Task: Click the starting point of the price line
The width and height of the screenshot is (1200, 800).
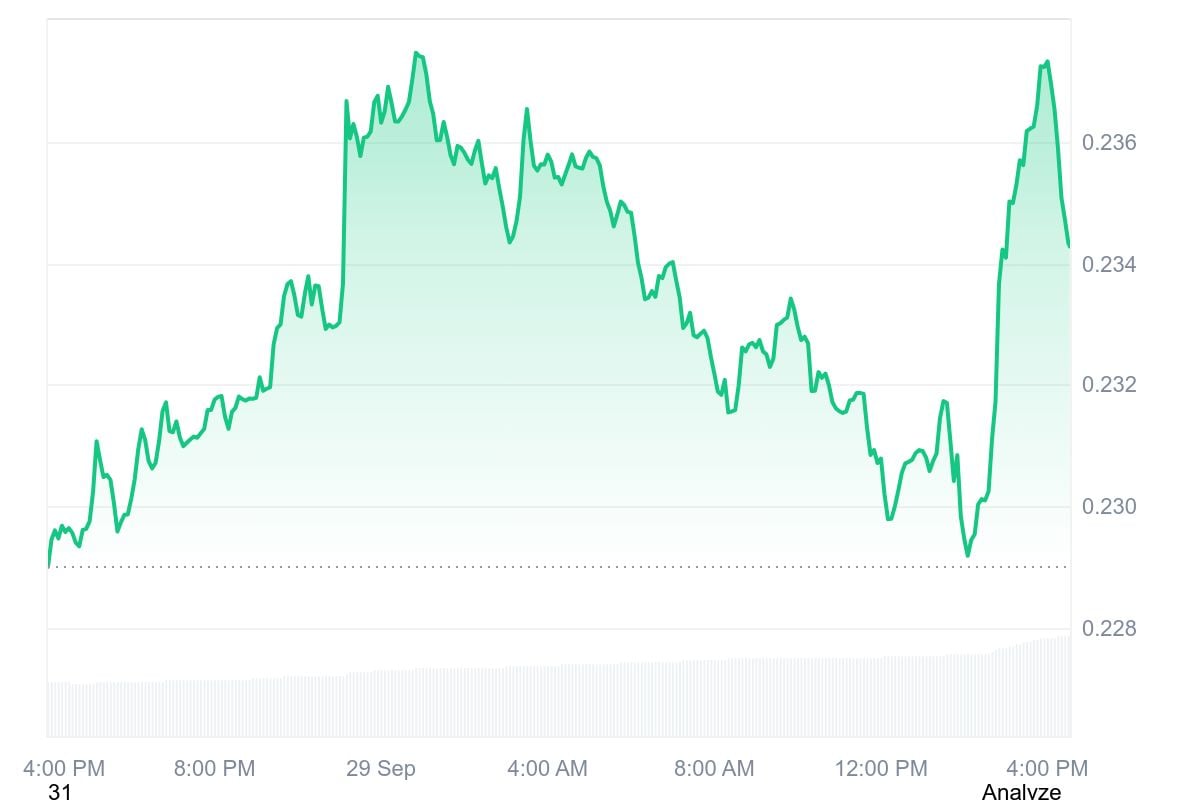Action: [x=48, y=566]
